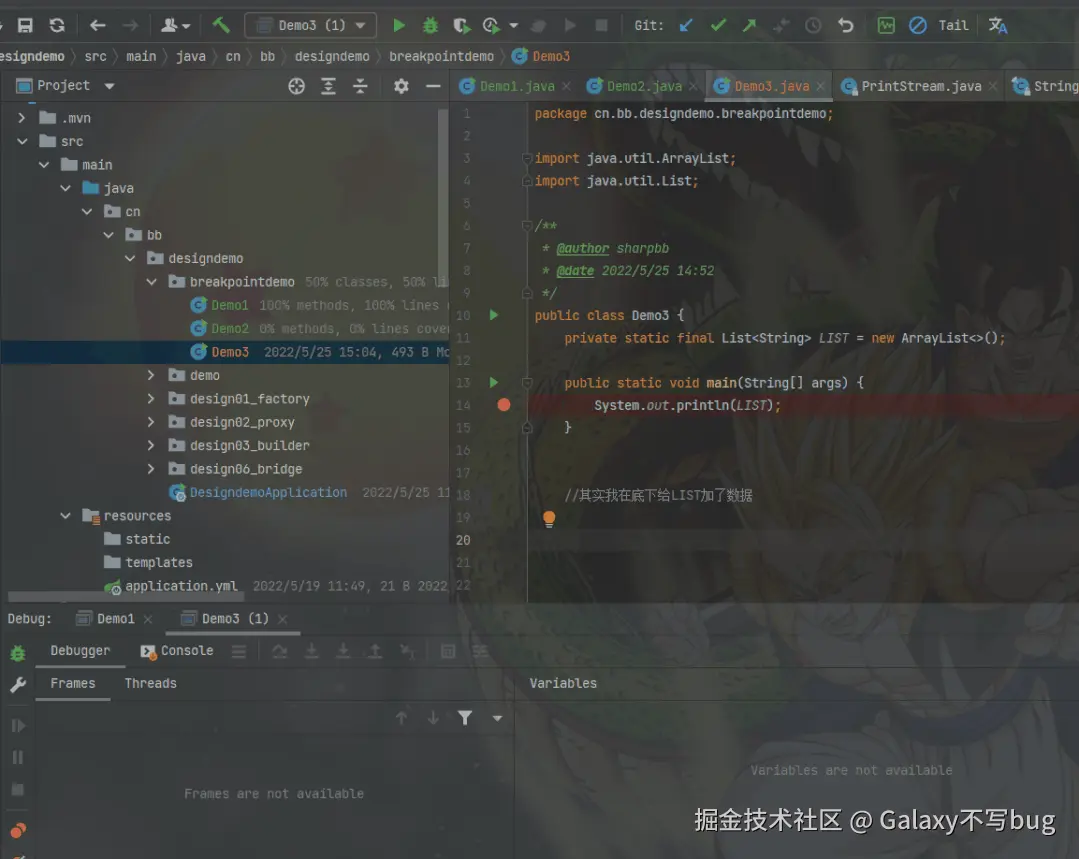Switch to Demo1.java editor tab

(x=517, y=86)
